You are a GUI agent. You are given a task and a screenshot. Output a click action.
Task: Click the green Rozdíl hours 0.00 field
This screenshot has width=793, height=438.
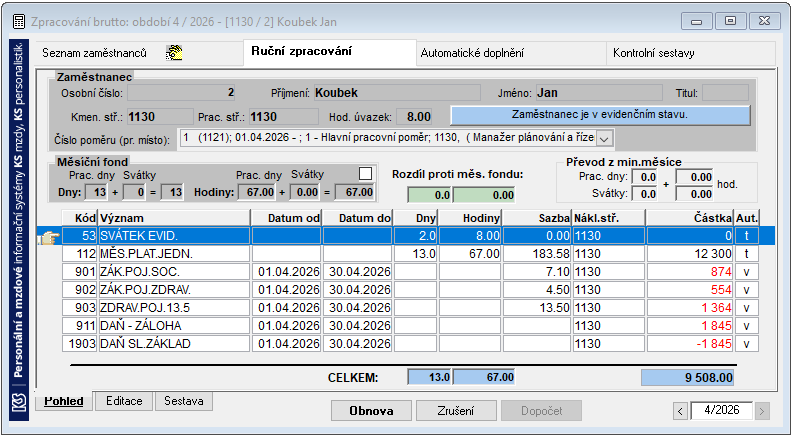(484, 195)
